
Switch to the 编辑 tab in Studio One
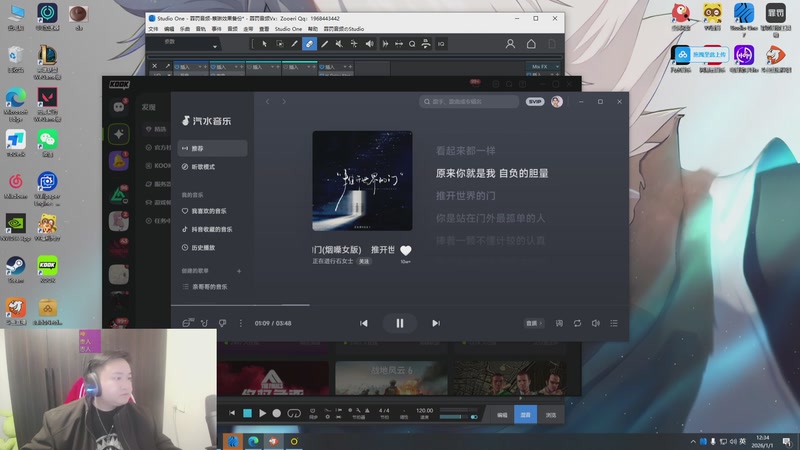click(502, 415)
